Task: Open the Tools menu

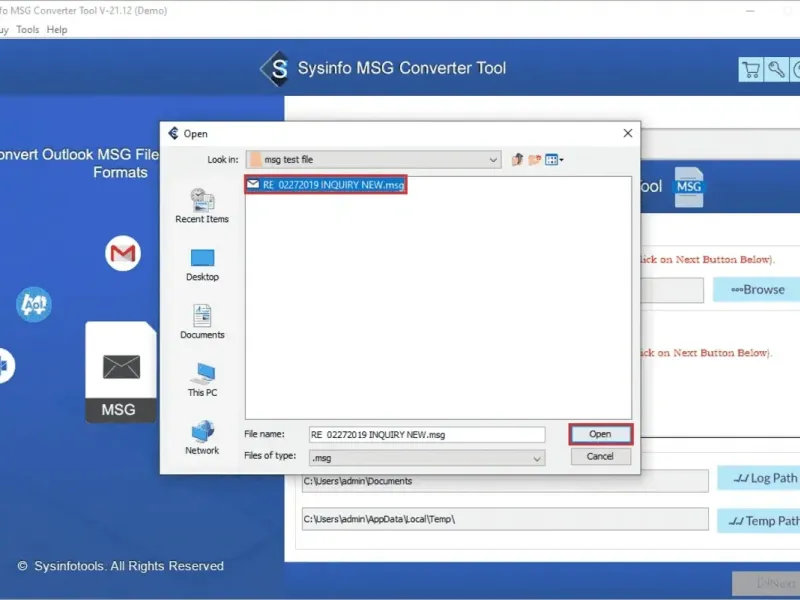Action: (28, 30)
